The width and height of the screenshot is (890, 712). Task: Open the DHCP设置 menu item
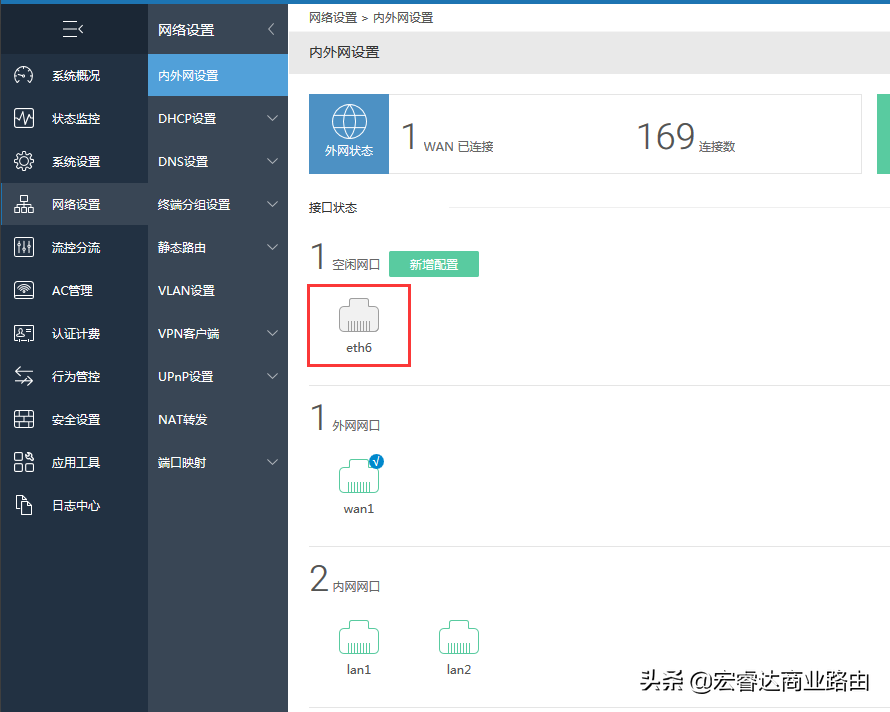[x=218, y=118]
